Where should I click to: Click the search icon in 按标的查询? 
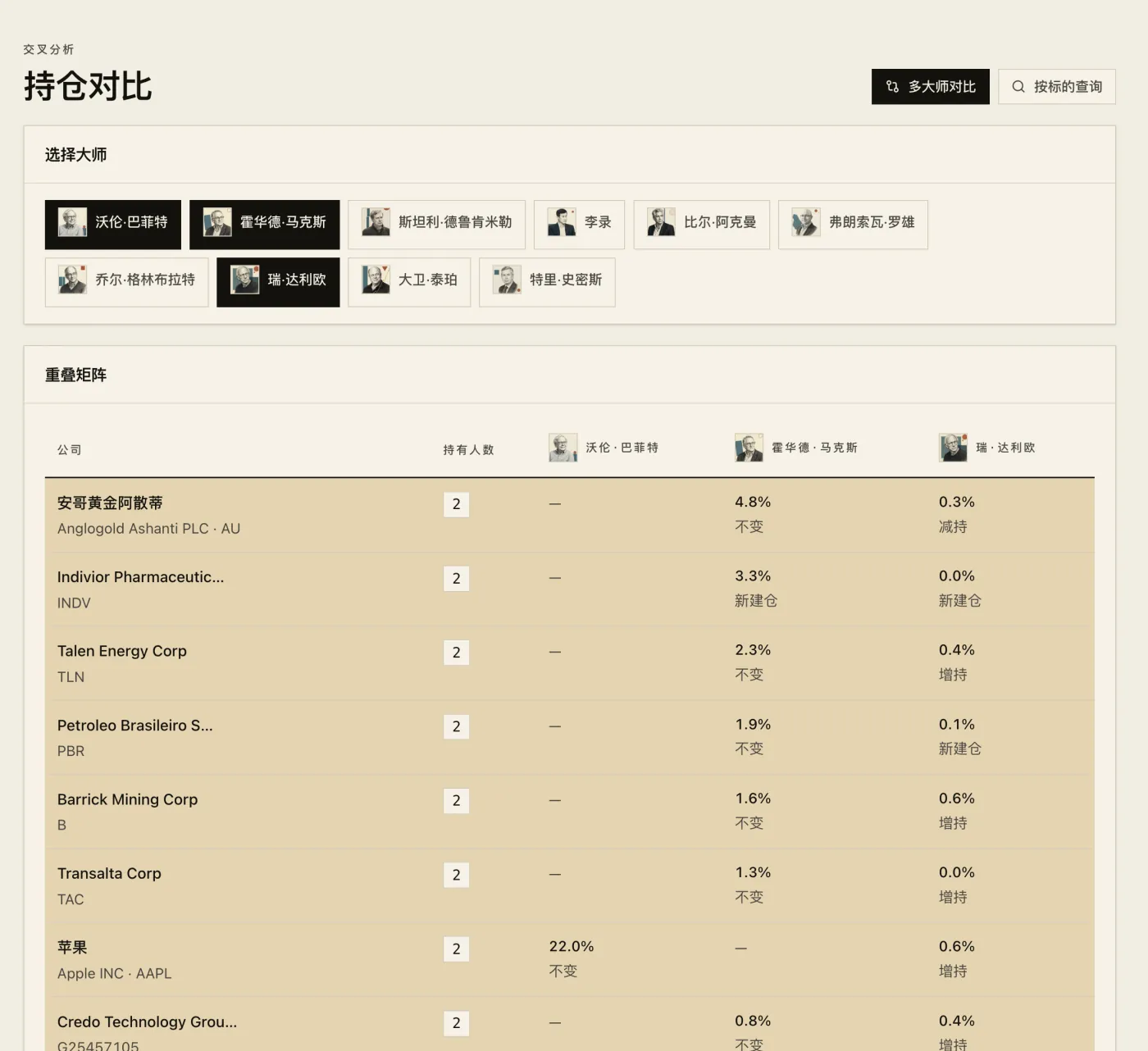(x=1018, y=87)
